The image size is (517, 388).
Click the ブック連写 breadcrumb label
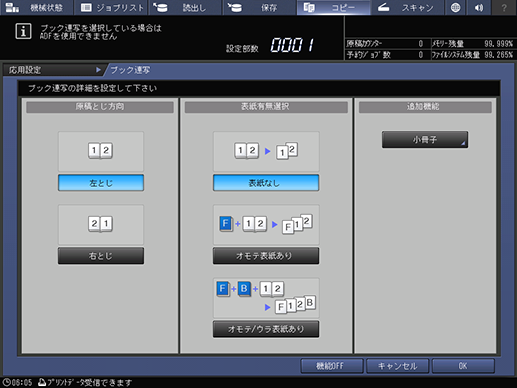pyautogui.click(x=130, y=70)
